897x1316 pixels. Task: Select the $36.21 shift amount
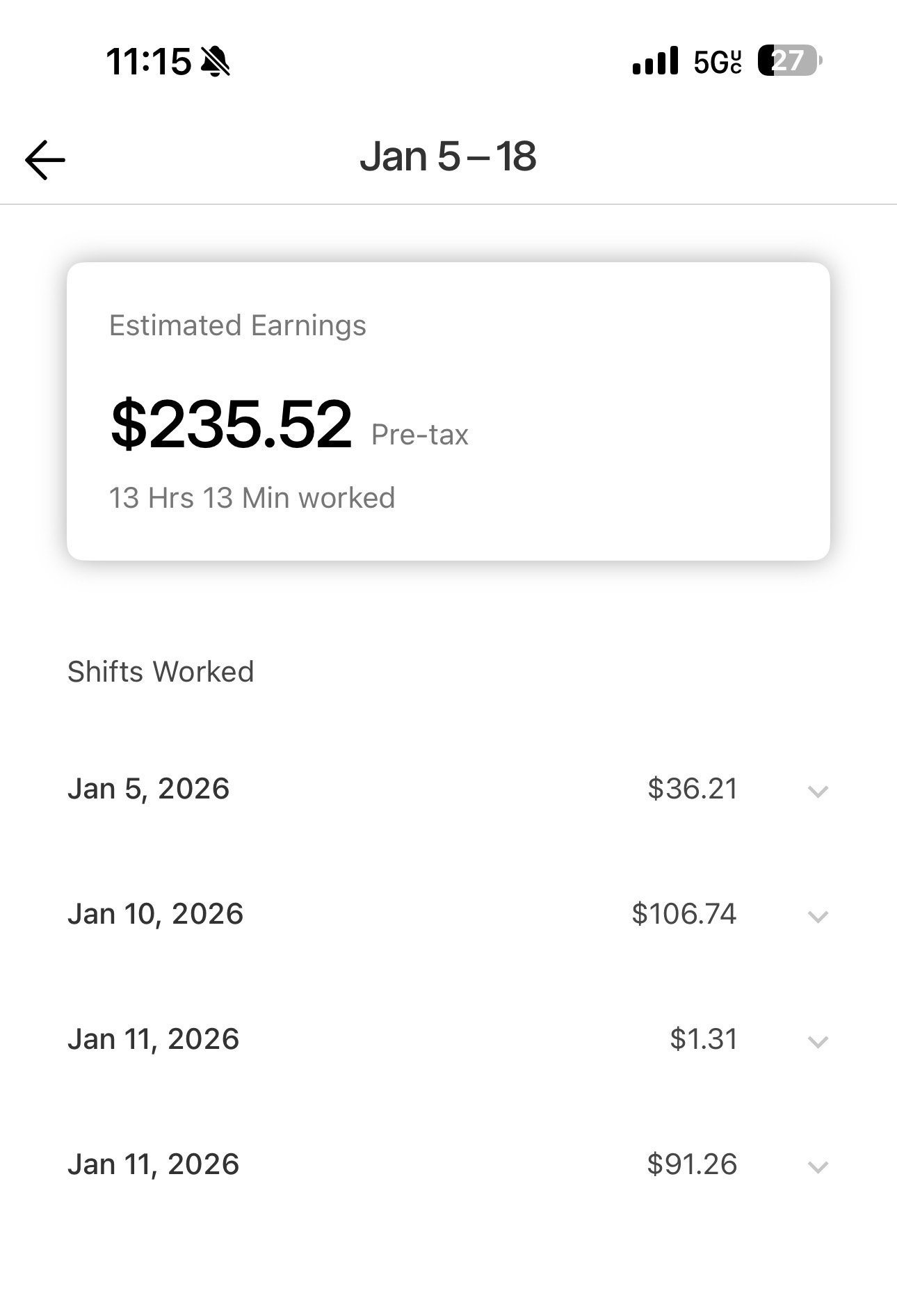point(692,789)
